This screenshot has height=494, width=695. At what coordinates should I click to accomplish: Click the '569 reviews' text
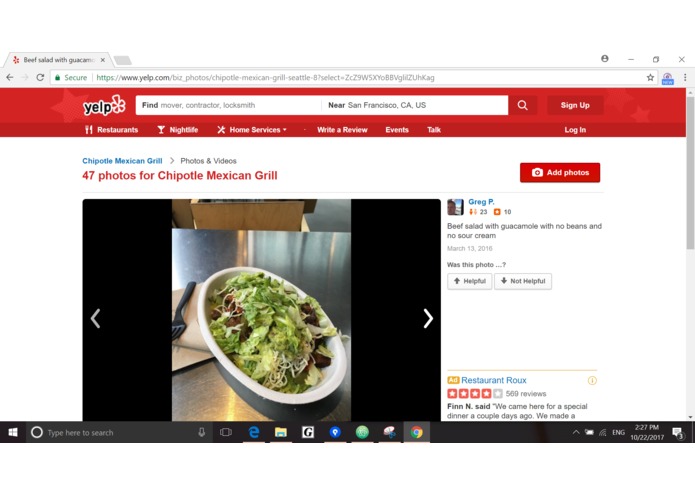(x=526, y=393)
